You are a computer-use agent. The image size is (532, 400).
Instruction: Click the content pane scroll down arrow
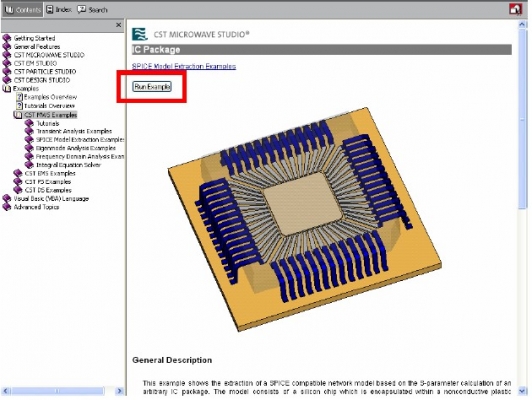522,391
